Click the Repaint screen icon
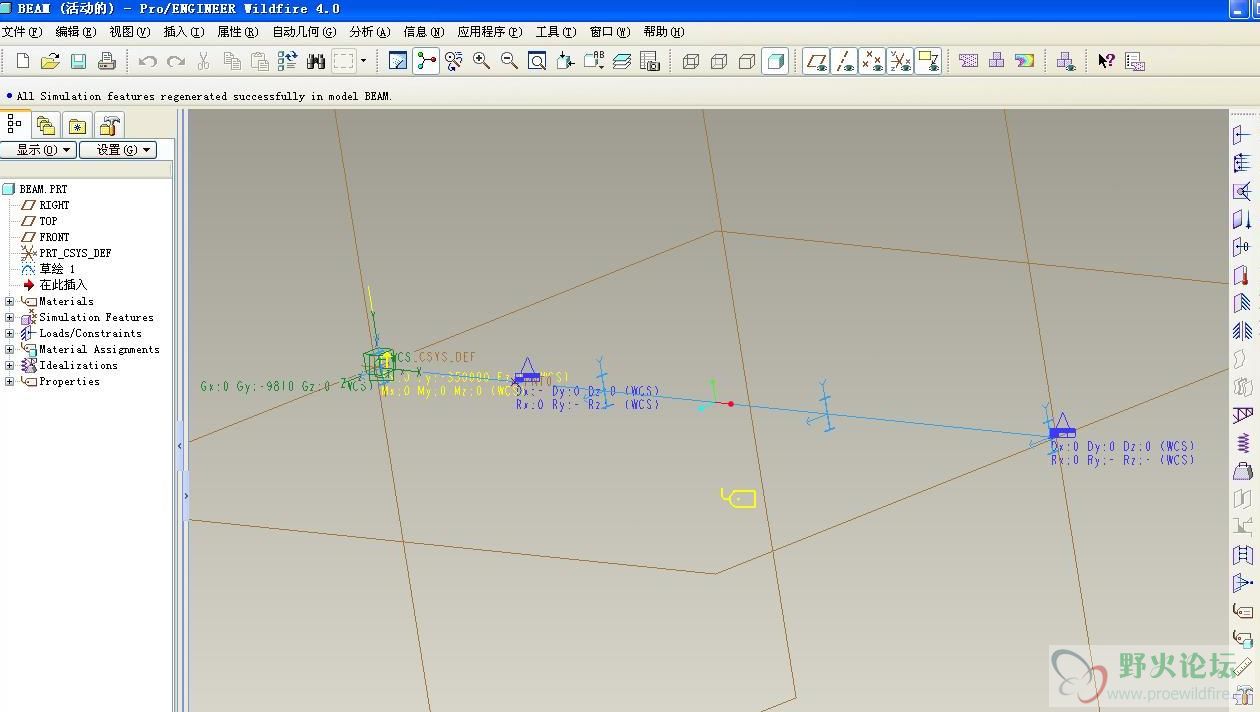Image resolution: width=1260 pixels, height=712 pixels. (x=398, y=62)
